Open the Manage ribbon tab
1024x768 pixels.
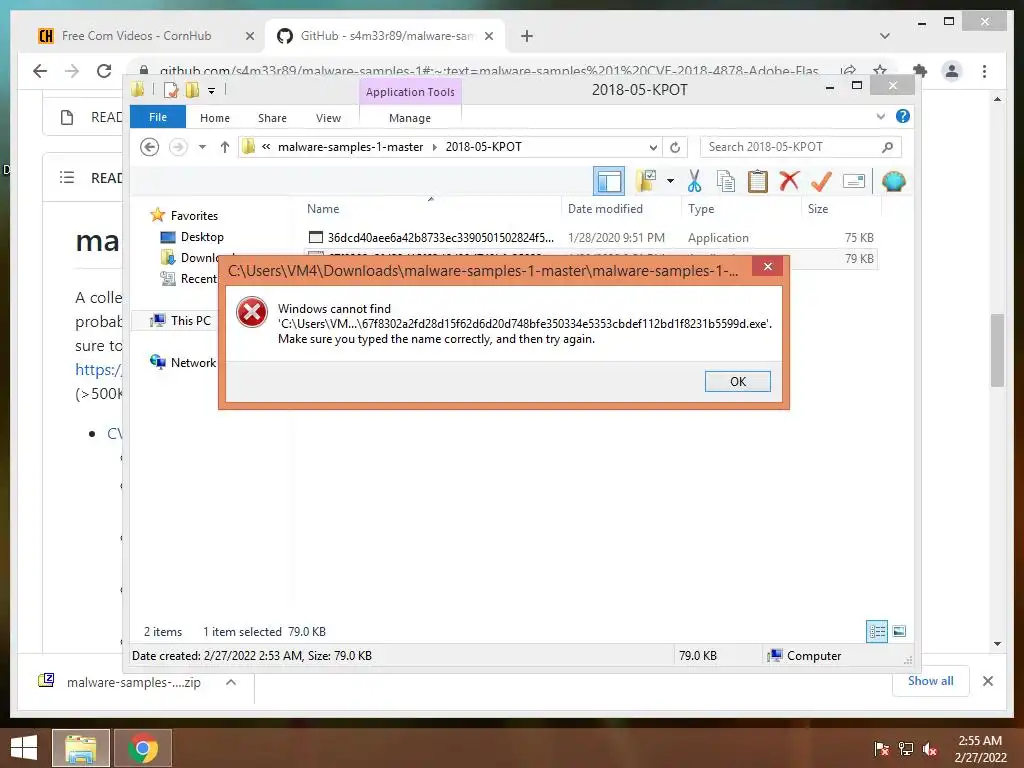pyautogui.click(x=409, y=118)
